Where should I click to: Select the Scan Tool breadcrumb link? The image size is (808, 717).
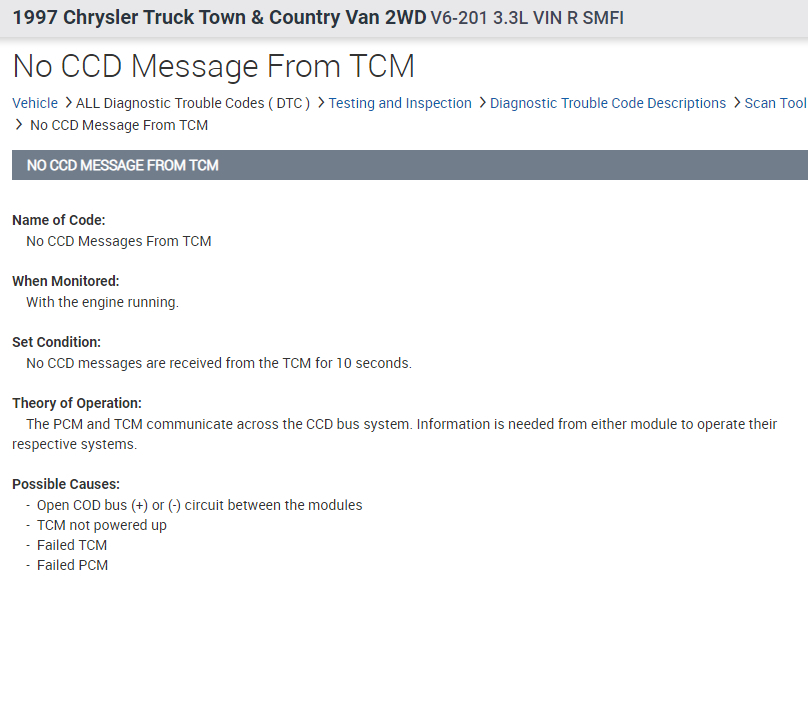pos(775,103)
